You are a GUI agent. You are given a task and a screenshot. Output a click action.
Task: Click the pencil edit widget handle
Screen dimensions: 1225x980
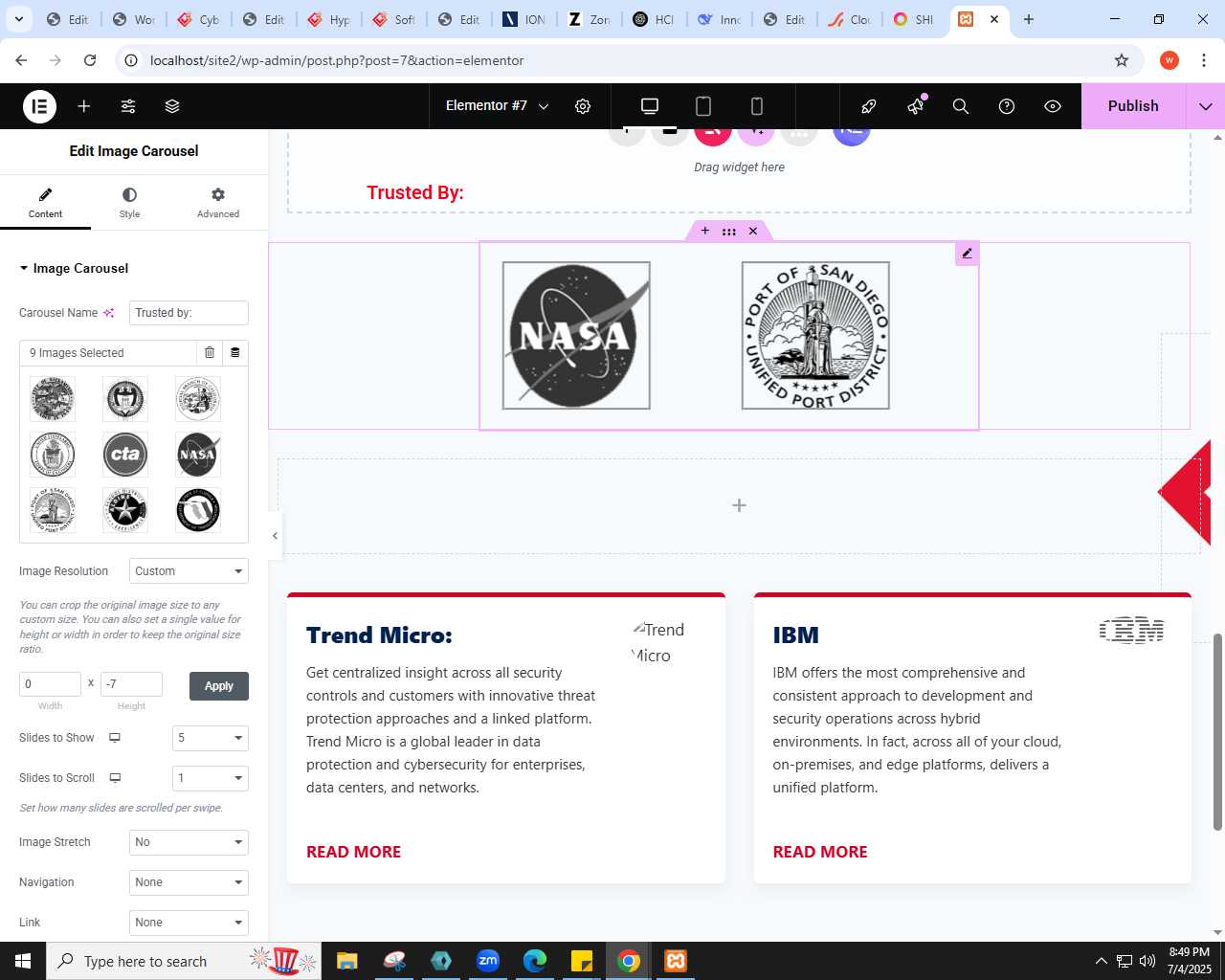[x=967, y=254]
